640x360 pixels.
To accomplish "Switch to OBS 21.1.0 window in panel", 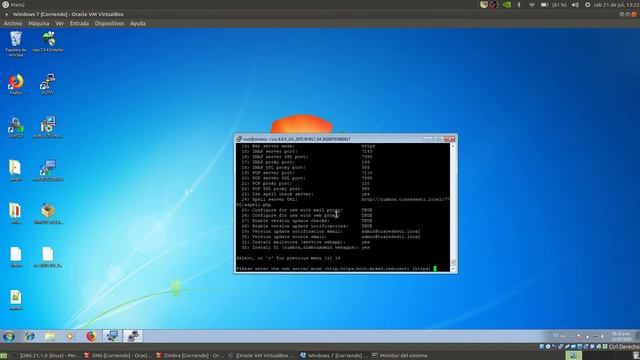I will click(x=46, y=356).
